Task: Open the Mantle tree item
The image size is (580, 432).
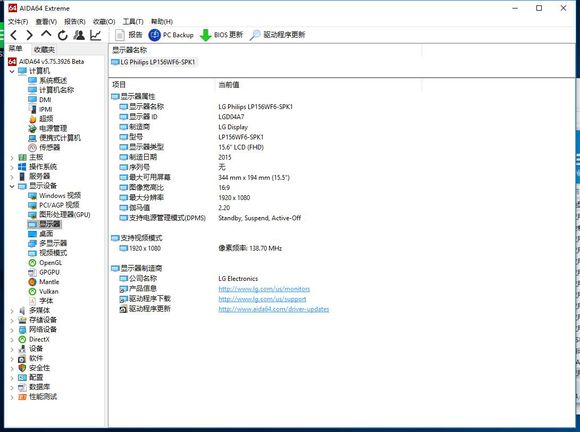Action: point(44,282)
